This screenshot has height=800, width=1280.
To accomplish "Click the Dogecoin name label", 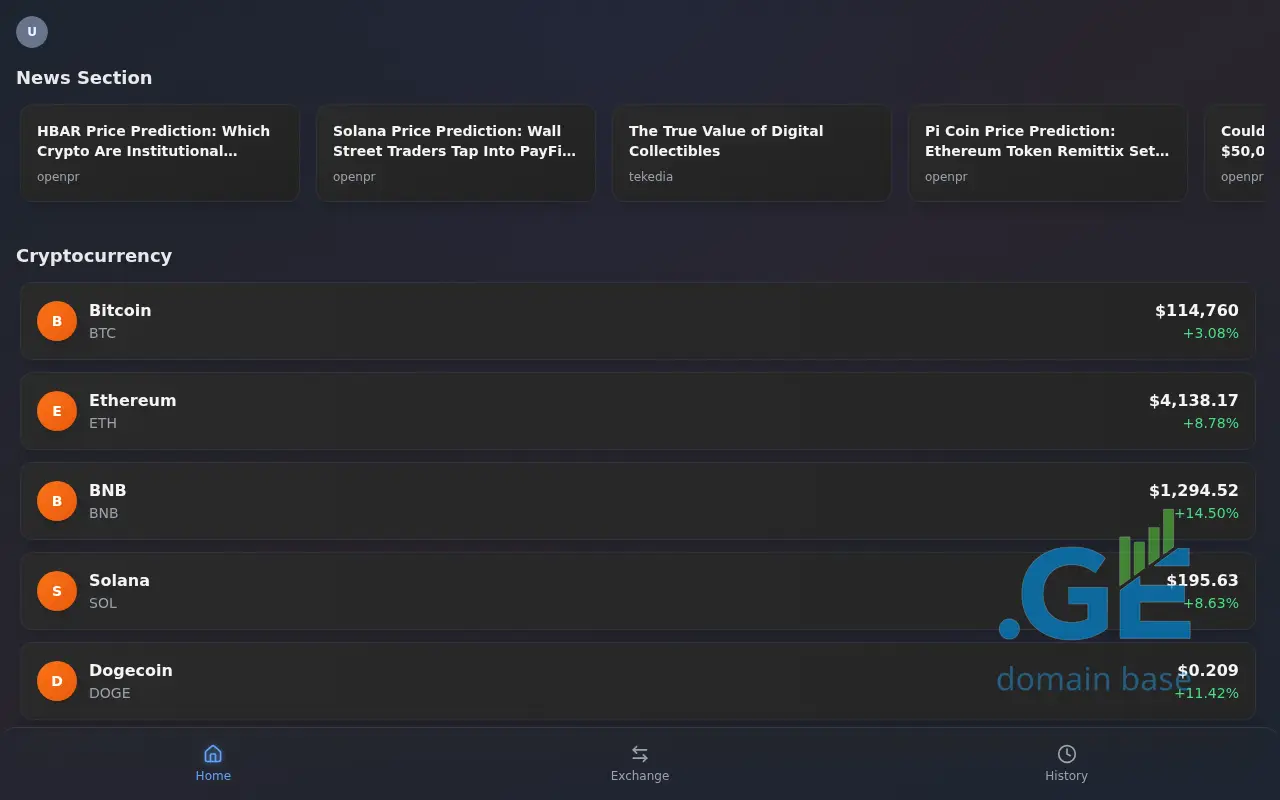I will pos(131,670).
